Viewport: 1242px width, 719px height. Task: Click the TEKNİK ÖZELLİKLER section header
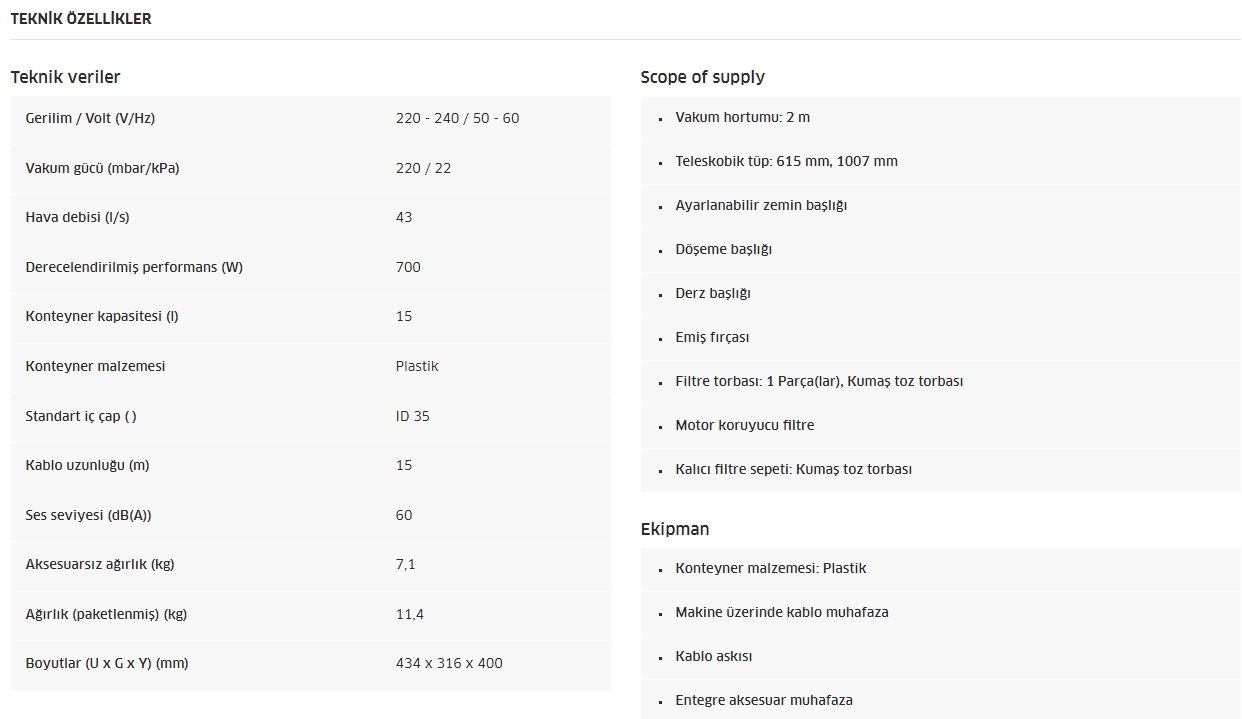pos(81,19)
